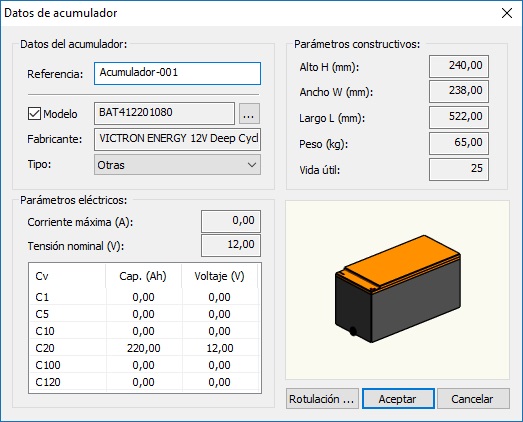Toggle the Modelo checkbox
The height and width of the screenshot is (422, 523).
tap(34, 114)
